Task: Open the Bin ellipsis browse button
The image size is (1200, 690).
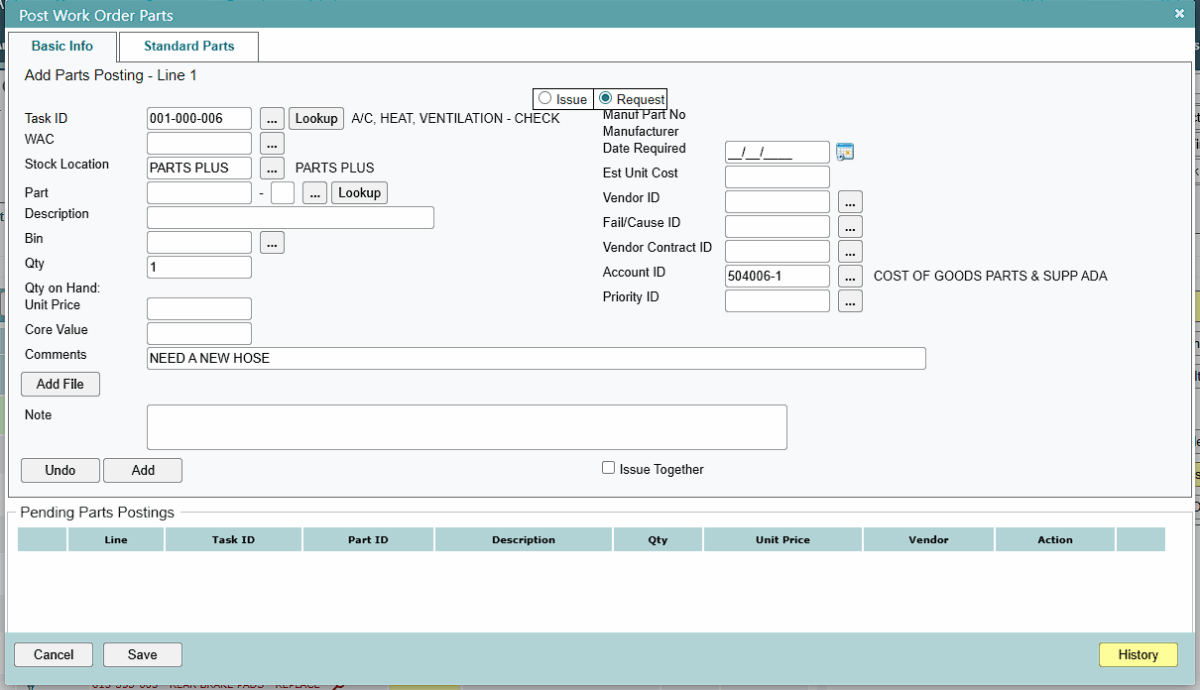Action: pos(272,242)
